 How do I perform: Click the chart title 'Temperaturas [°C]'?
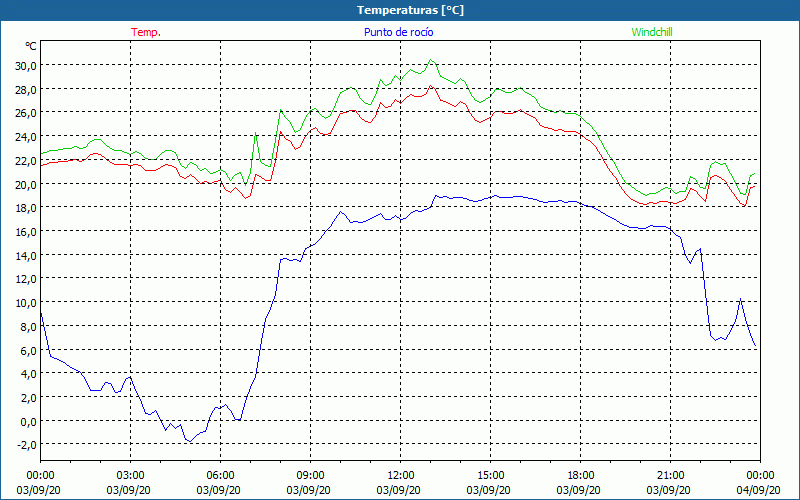(x=410, y=10)
